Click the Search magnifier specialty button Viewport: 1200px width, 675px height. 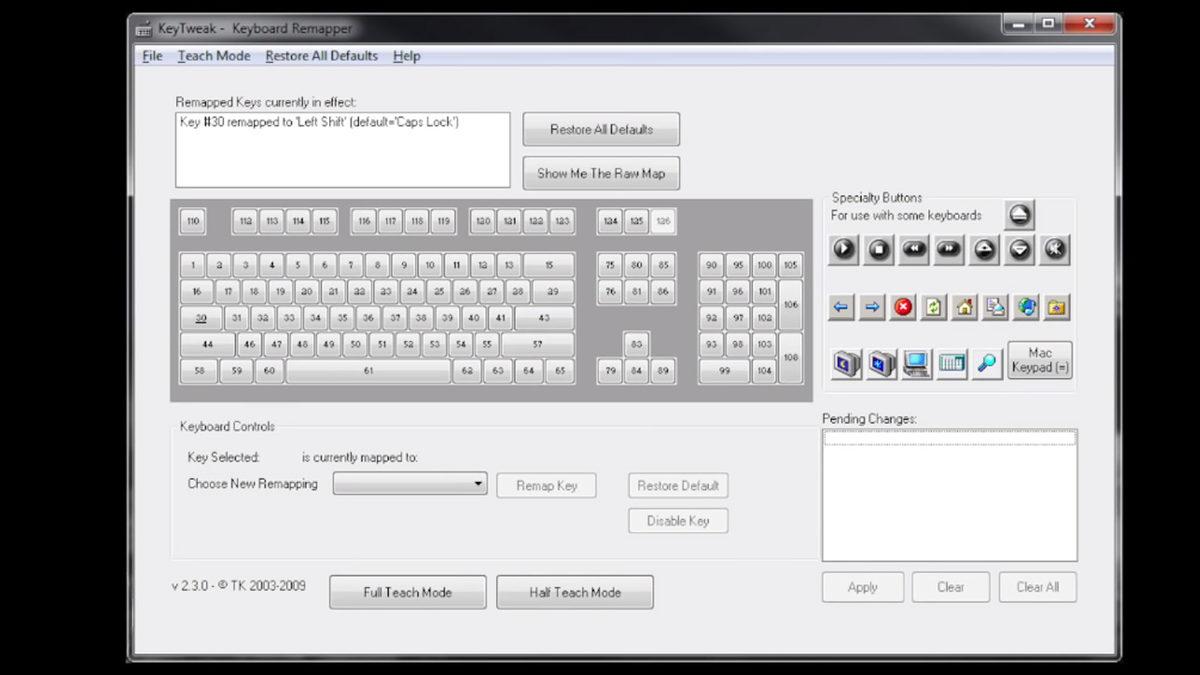[x=987, y=363]
